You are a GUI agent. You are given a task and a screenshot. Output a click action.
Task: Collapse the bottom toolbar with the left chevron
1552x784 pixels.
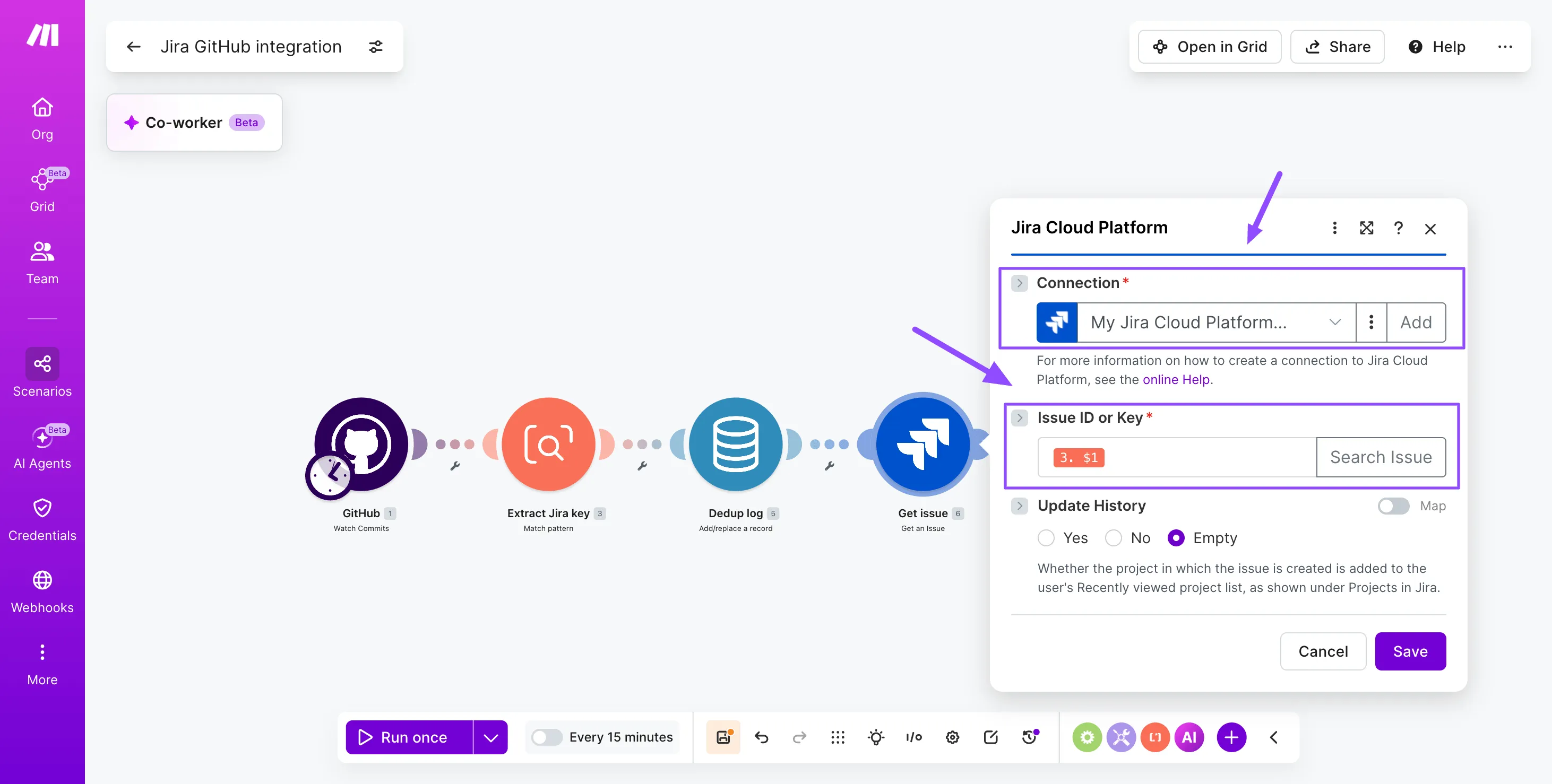pos(1274,737)
